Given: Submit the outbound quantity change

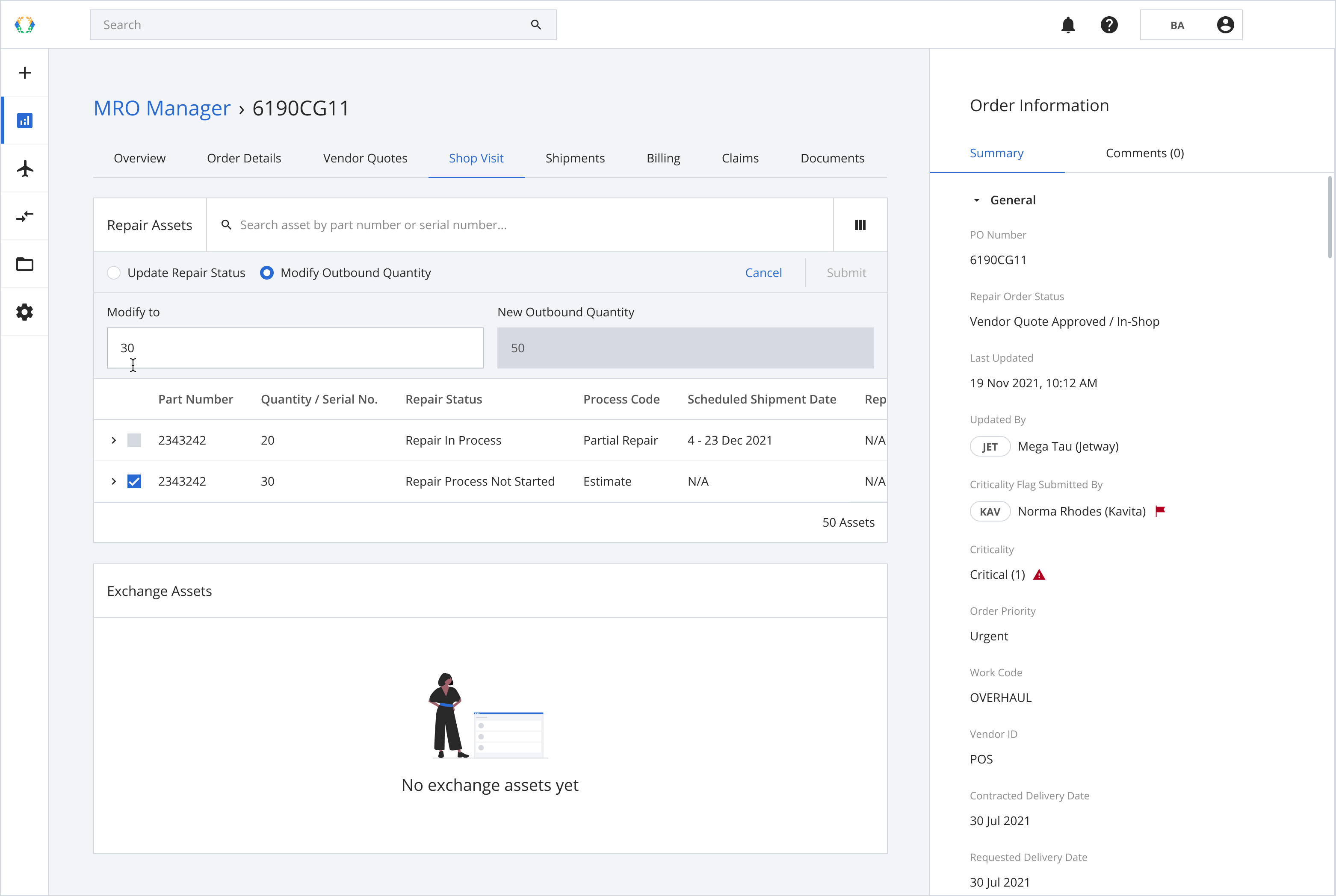Looking at the screenshot, I should click(846, 273).
